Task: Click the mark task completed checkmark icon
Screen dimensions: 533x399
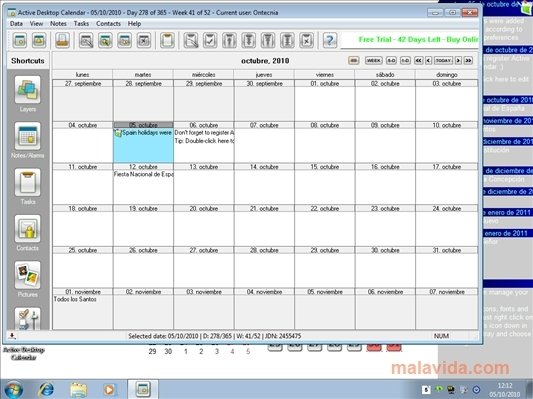Action: 210,40
